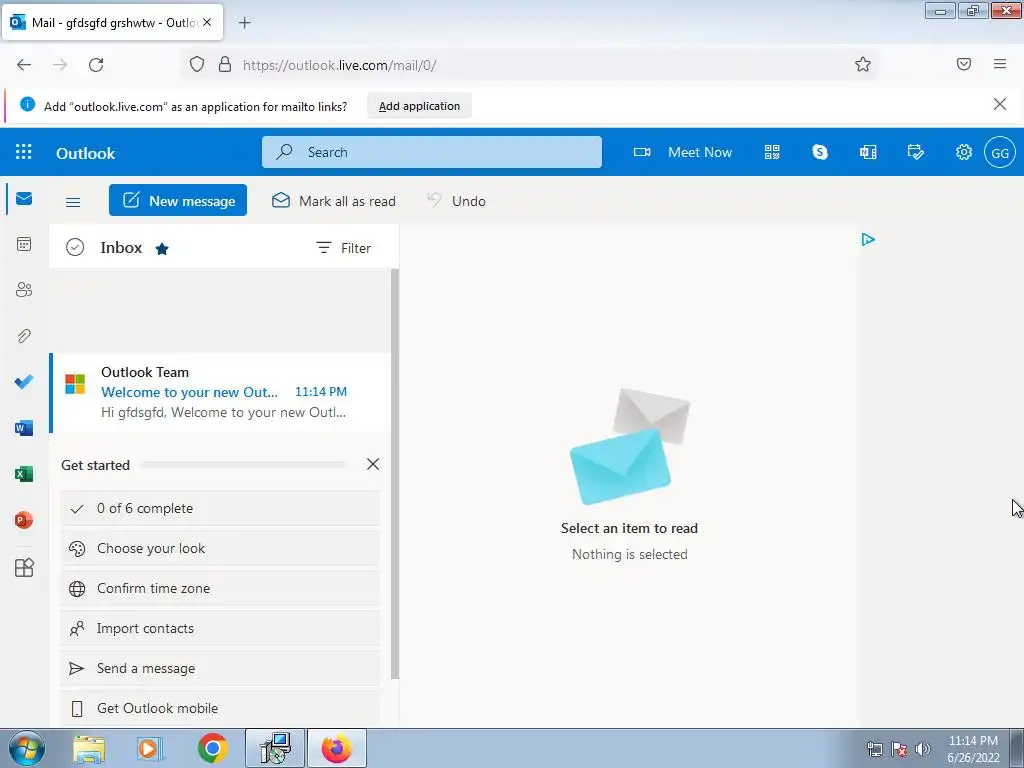Click the Undo button
This screenshot has height=768, width=1024.
tap(456, 200)
